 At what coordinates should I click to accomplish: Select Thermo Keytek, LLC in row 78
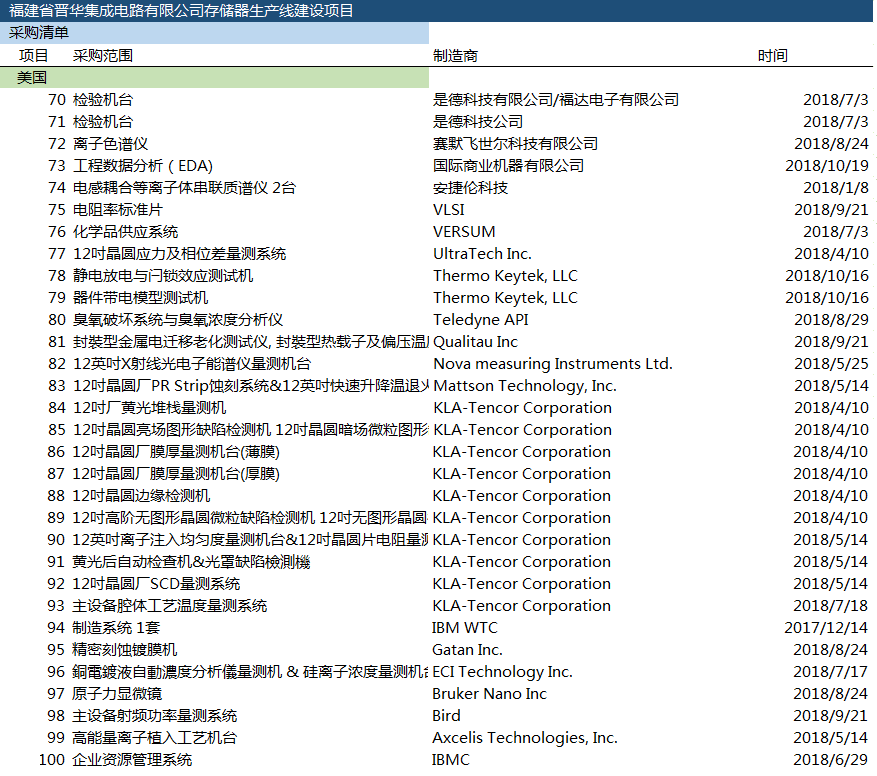click(505, 276)
